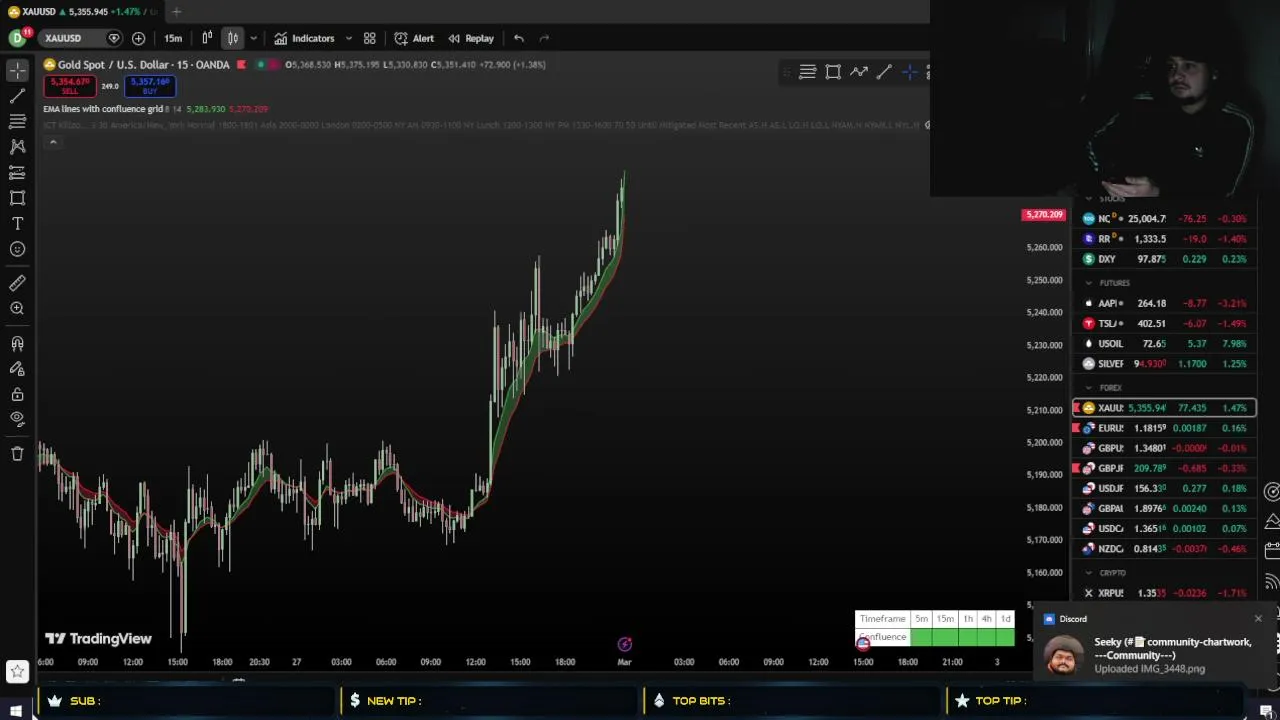Select the candles chart style icon
Screen dimensions: 1280x720
pos(233,38)
